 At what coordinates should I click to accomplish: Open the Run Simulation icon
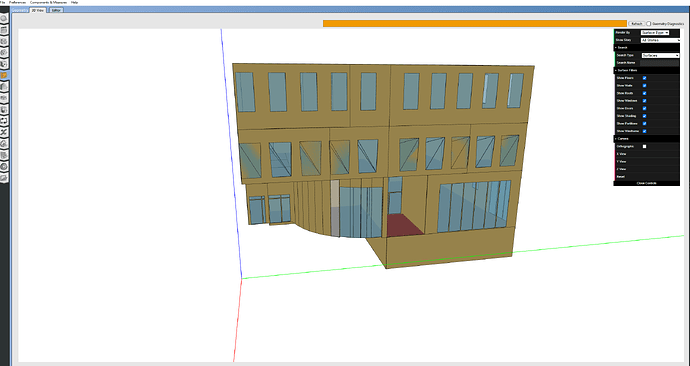(4, 167)
